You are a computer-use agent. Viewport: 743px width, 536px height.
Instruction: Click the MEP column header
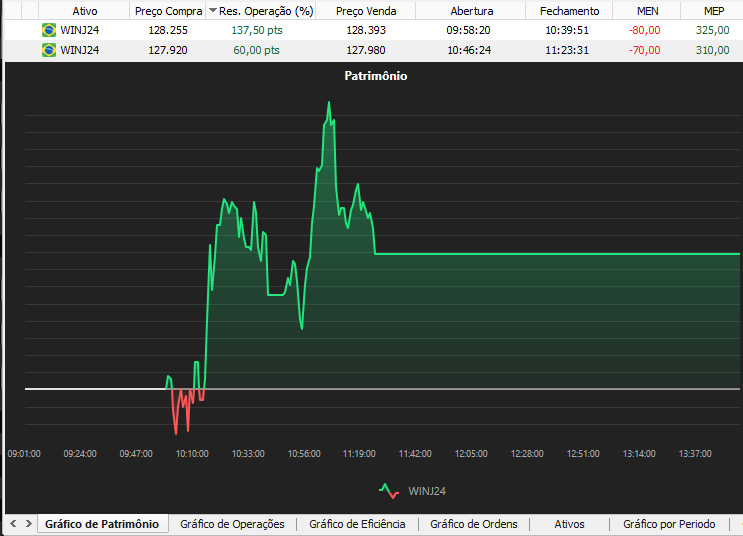click(x=714, y=11)
